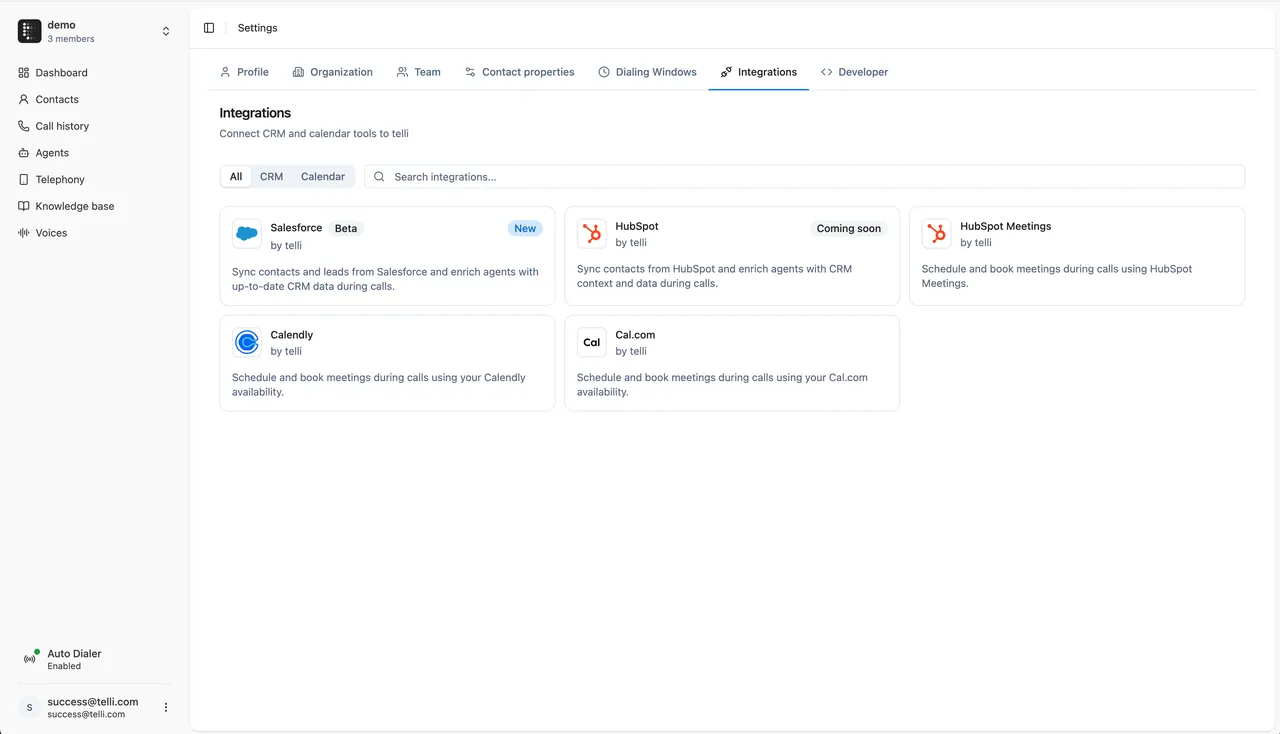Screen dimensions: 1280x734
Task: Click the HubSpot logo in the Coming soon card
Action: (x=592, y=234)
